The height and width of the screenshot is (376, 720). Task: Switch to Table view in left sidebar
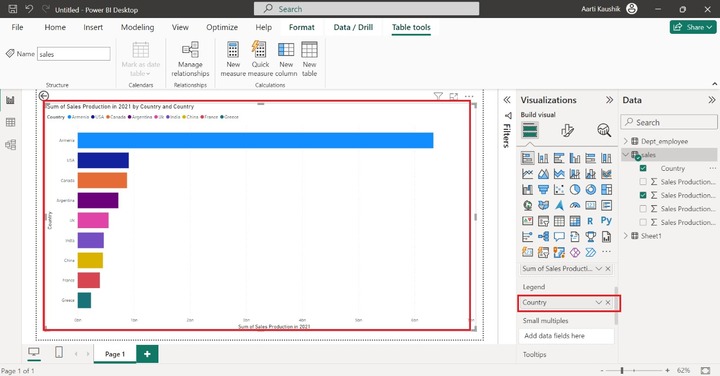click(10, 122)
